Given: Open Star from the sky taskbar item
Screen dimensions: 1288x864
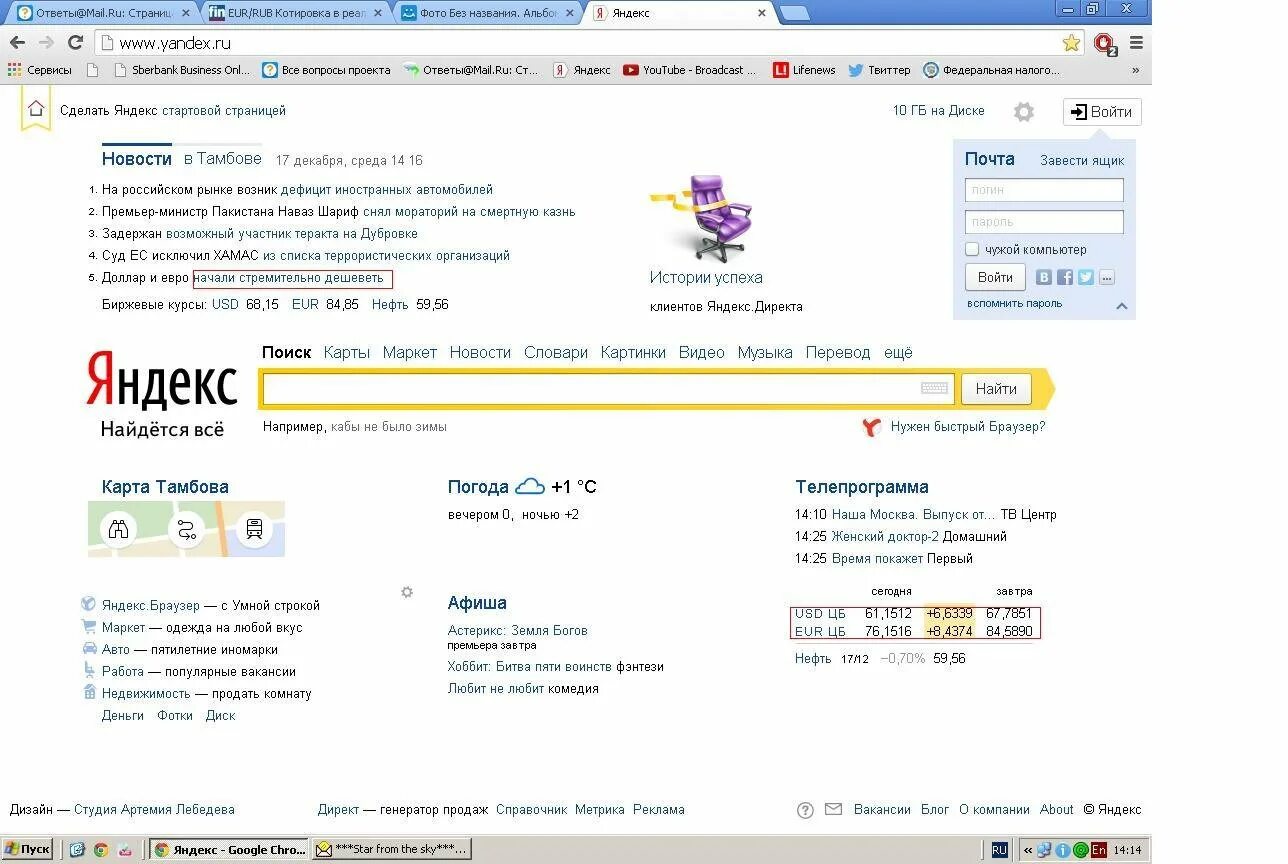Looking at the screenshot, I should 391,850.
